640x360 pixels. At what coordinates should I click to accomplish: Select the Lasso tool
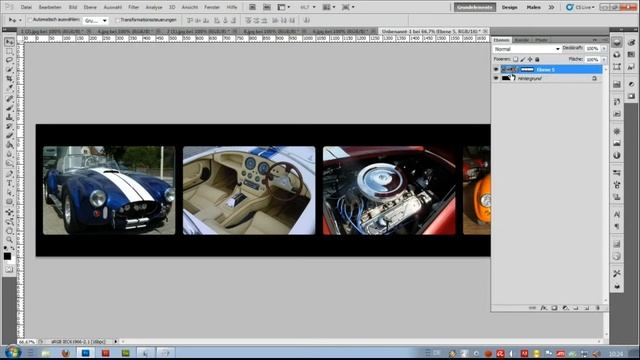tap(9, 60)
